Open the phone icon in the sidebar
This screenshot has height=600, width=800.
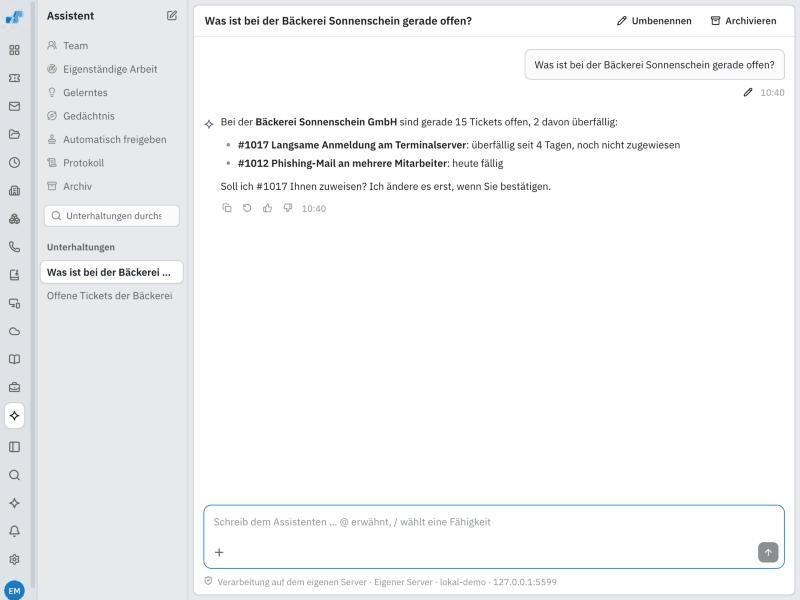pyautogui.click(x=14, y=247)
